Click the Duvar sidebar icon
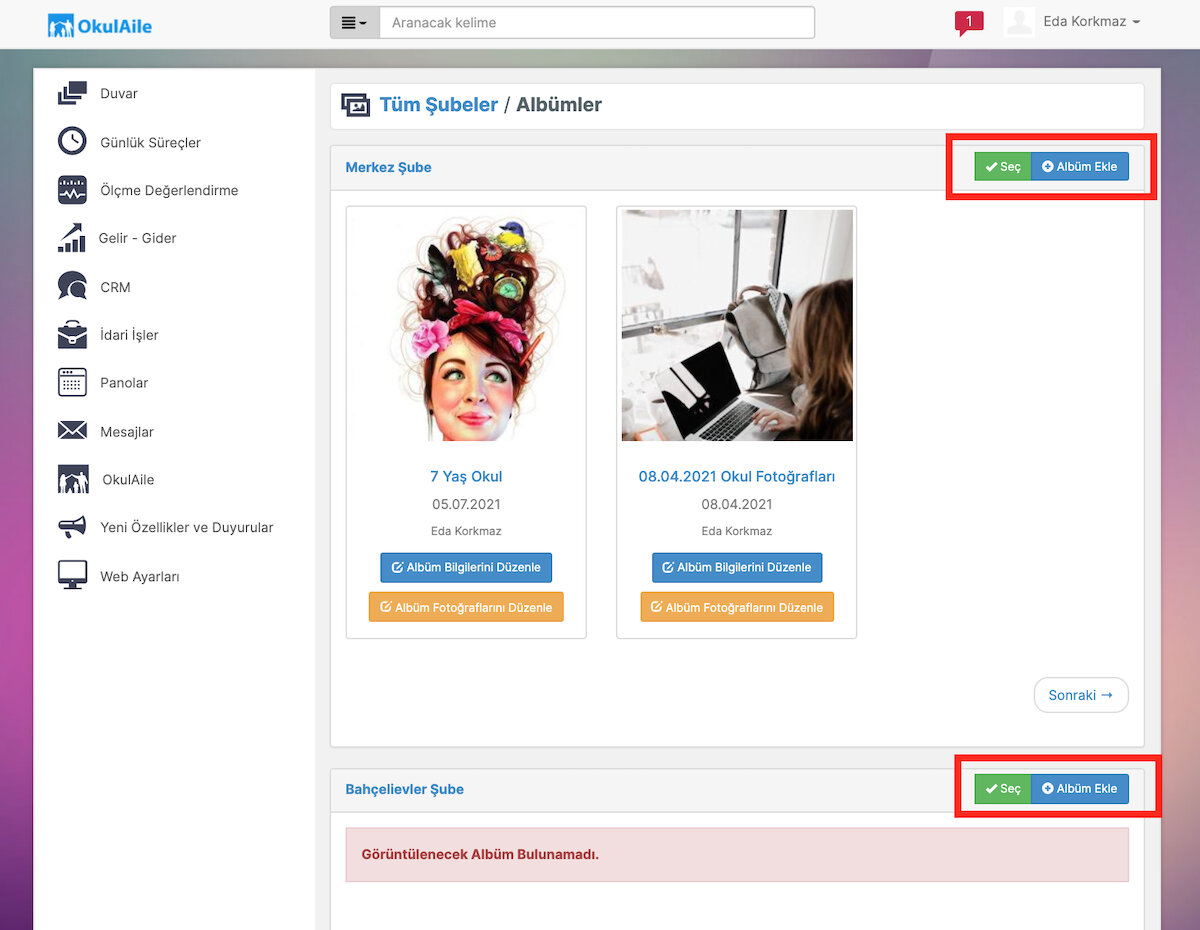Image resolution: width=1200 pixels, height=930 pixels. [x=72, y=94]
